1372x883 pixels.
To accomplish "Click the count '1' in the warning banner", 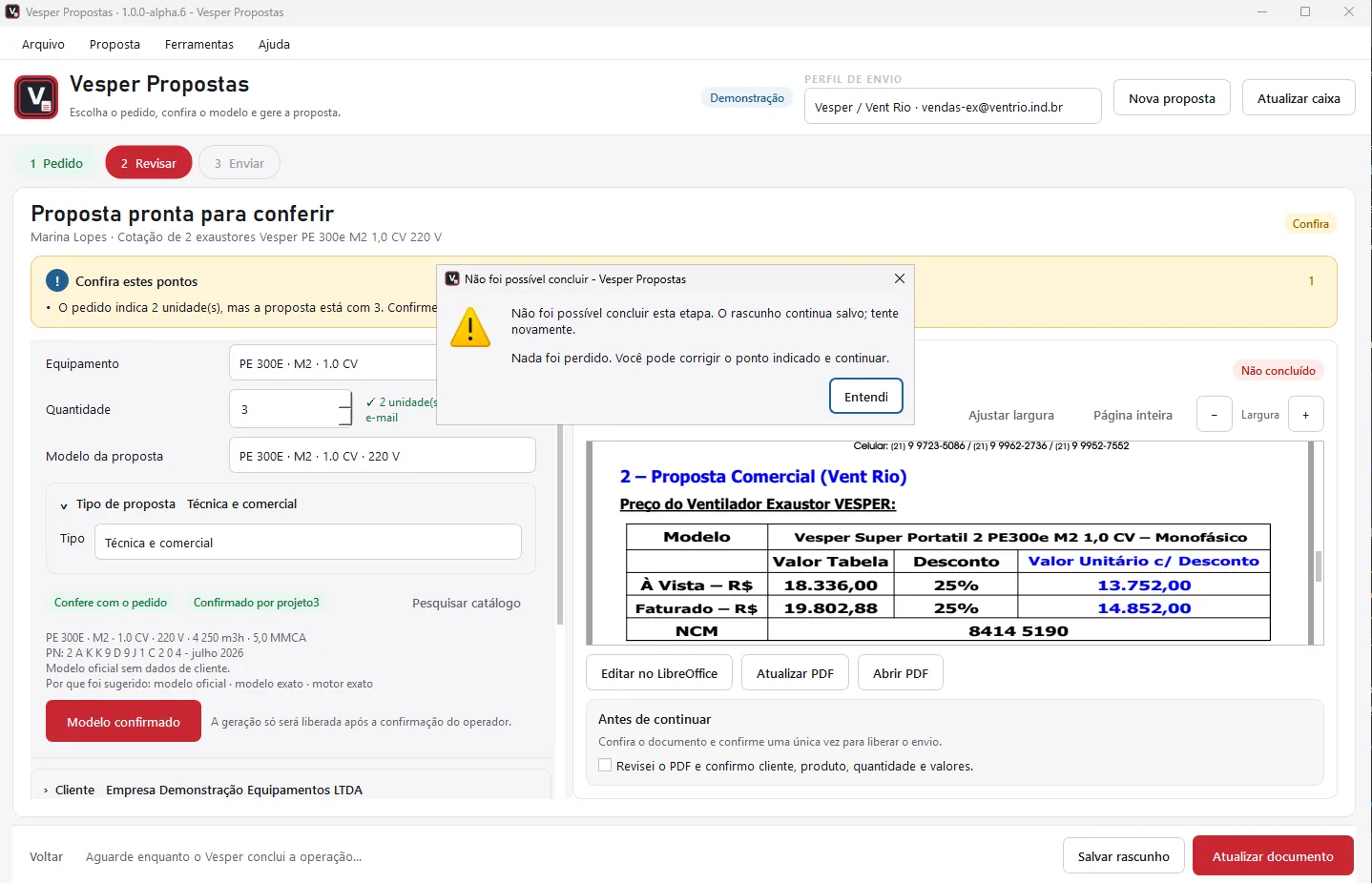I will coord(1311,280).
